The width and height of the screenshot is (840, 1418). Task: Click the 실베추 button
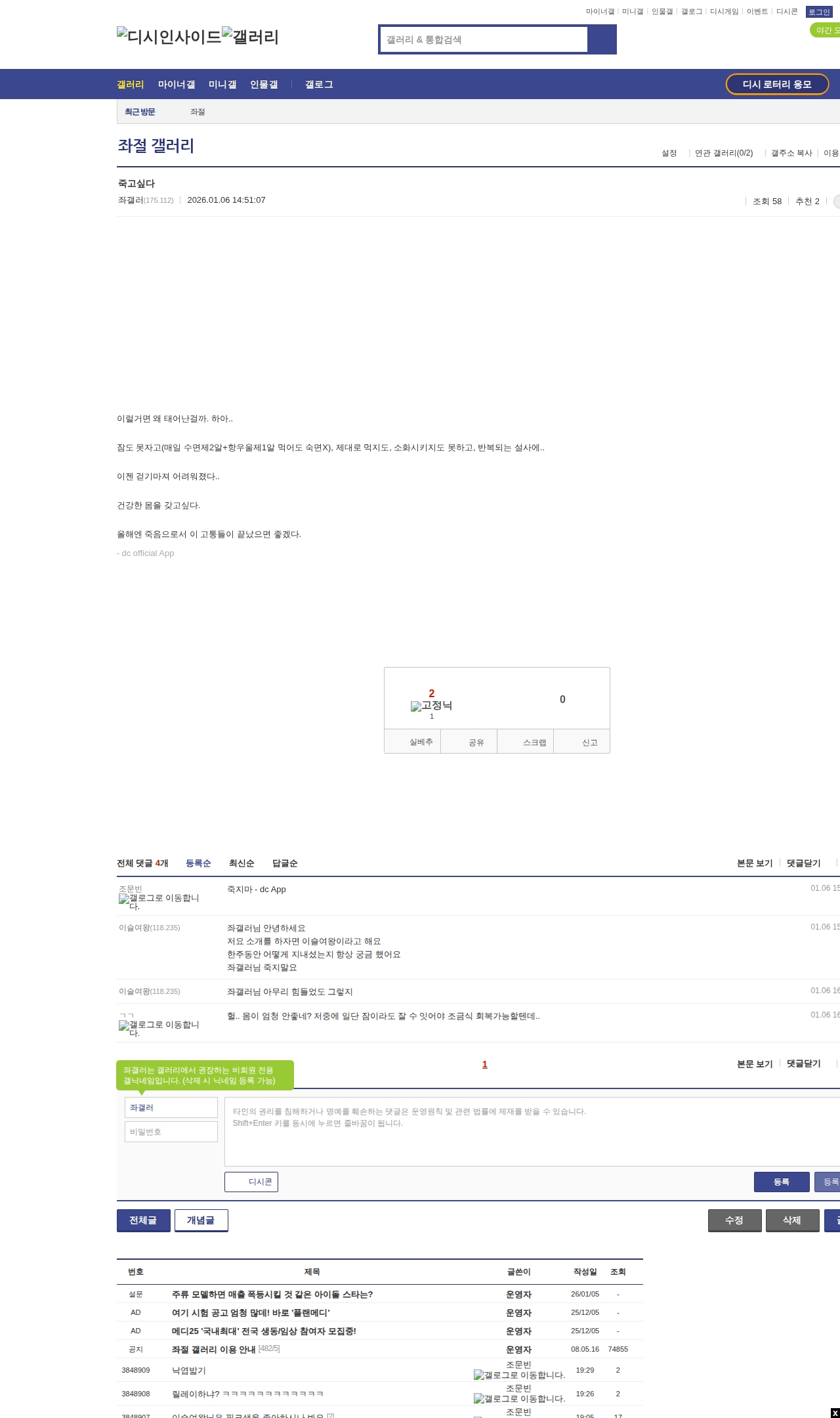(413, 742)
